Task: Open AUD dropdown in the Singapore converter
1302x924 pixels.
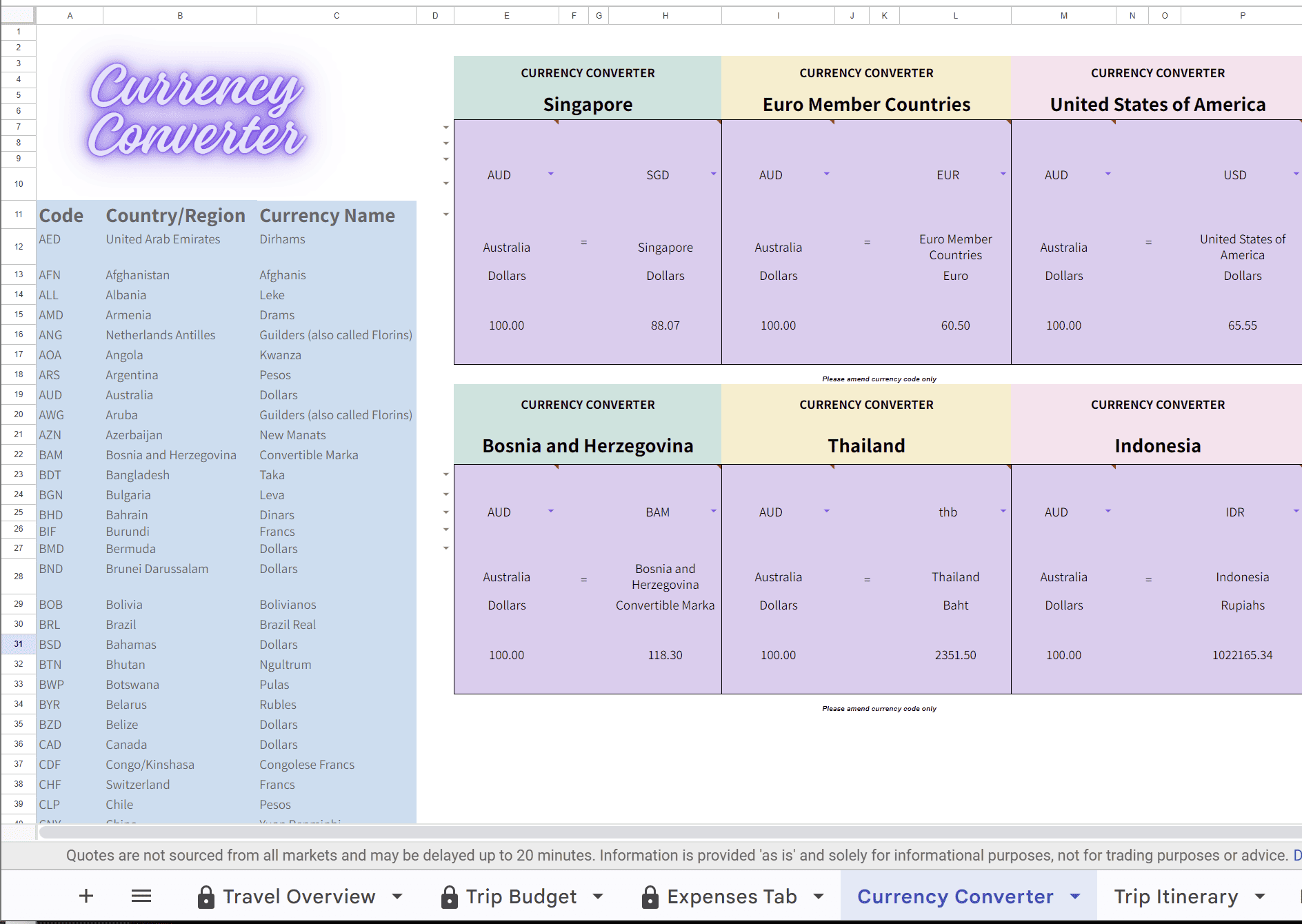Action: pyautogui.click(x=550, y=174)
